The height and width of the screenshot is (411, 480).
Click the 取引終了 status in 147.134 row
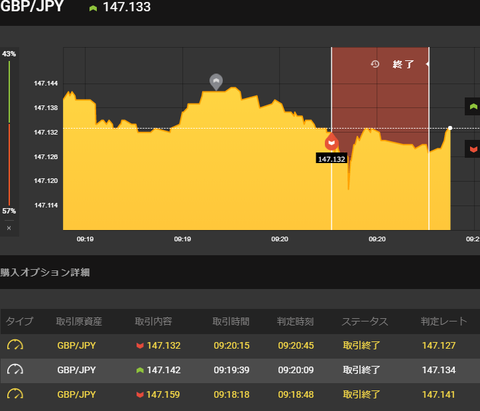coord(361,370)
